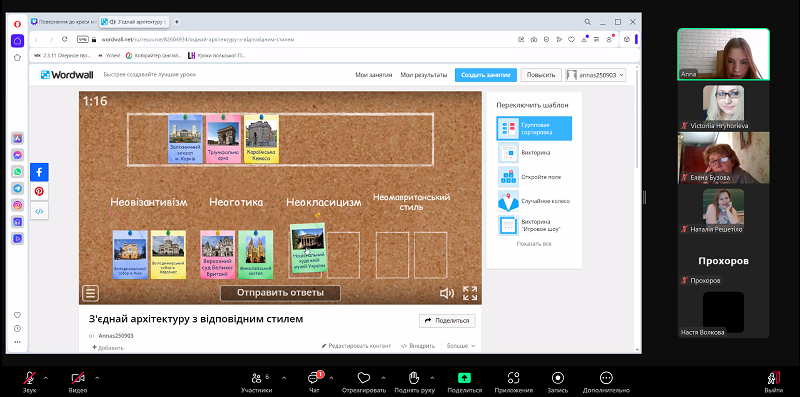Click the green Поделиться share screen button
The height and width of the screenshot is (397, 800).
click(x=464, y=382)
